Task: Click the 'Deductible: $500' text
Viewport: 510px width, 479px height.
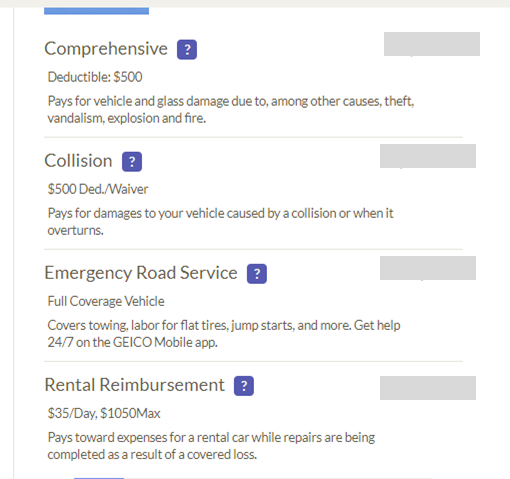Action: [x=95, y=77]
